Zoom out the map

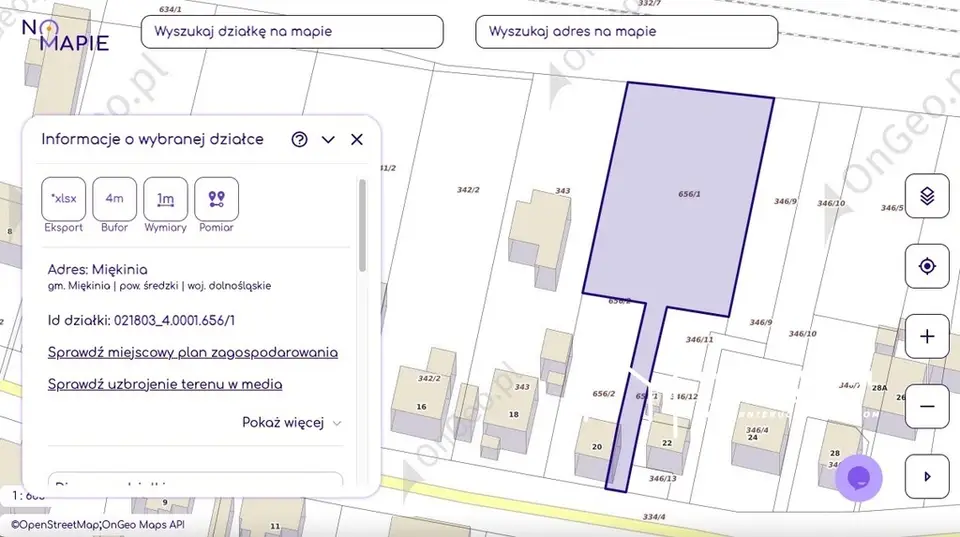(x=927, y=407)
